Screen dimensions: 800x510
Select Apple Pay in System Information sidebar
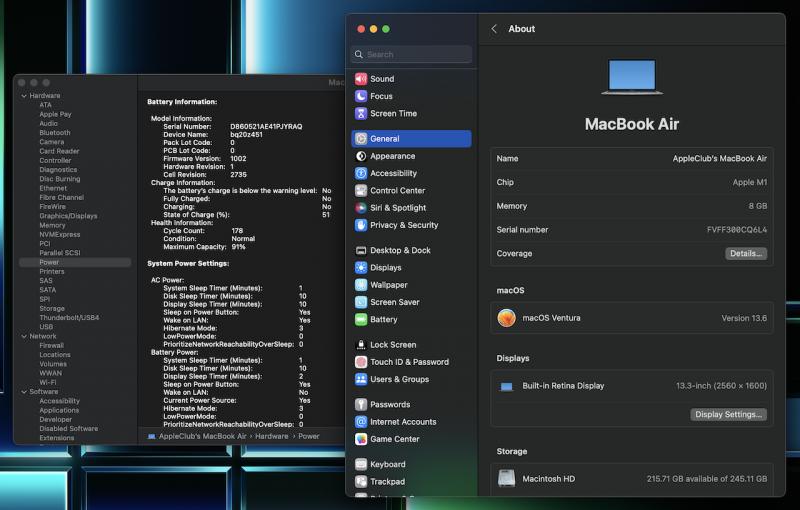(56, 114)
